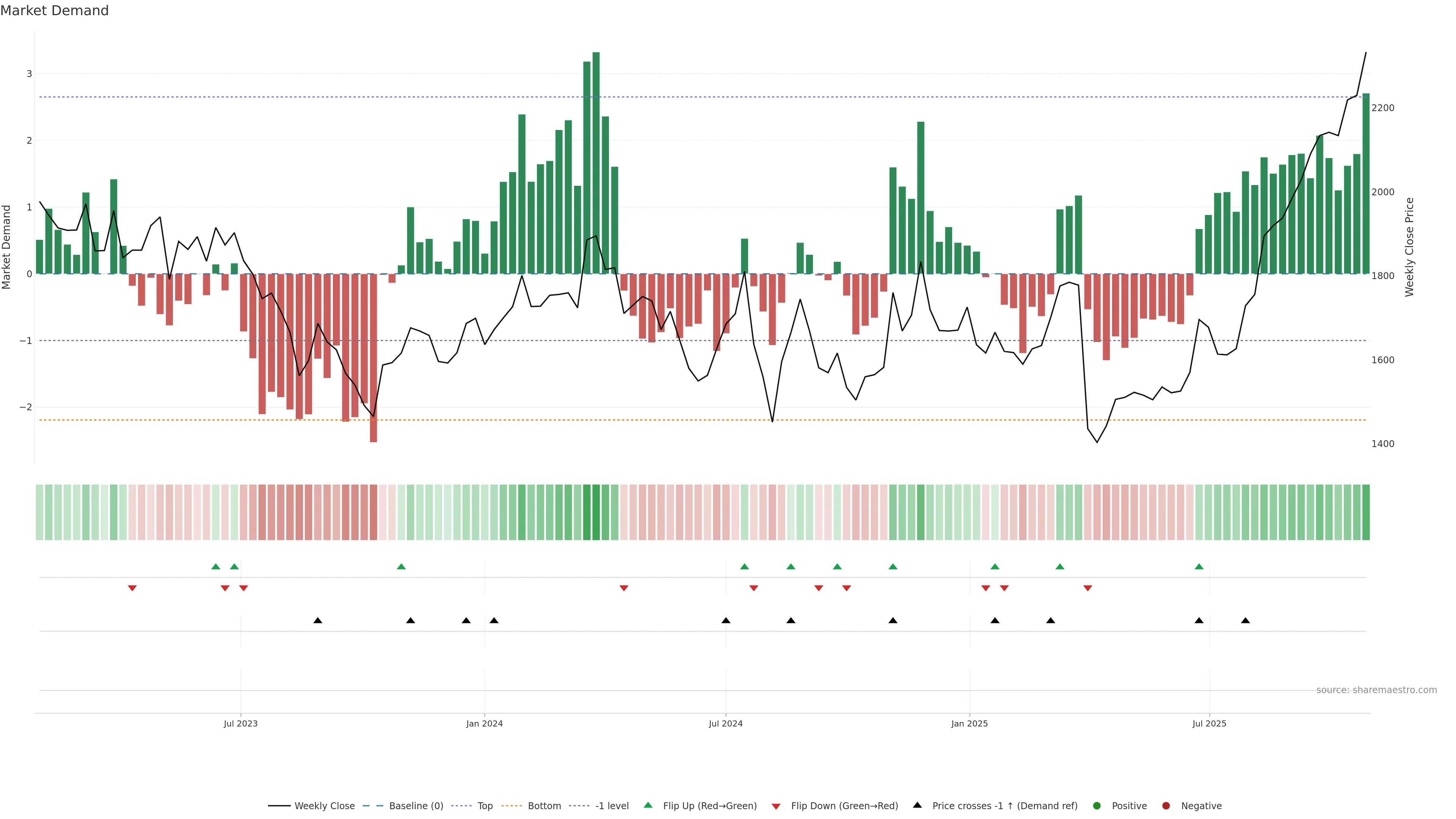Click red Flip Down triangle in legend

775,806
